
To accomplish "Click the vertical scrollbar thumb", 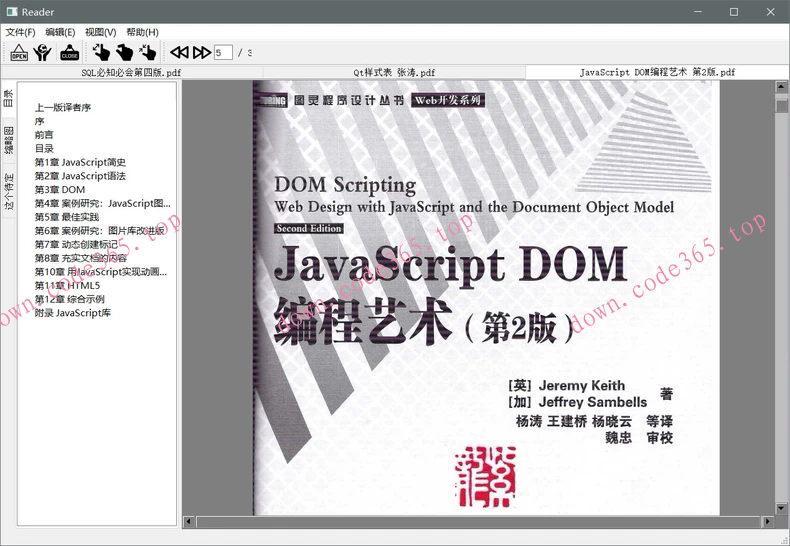I will coord(781,106).
